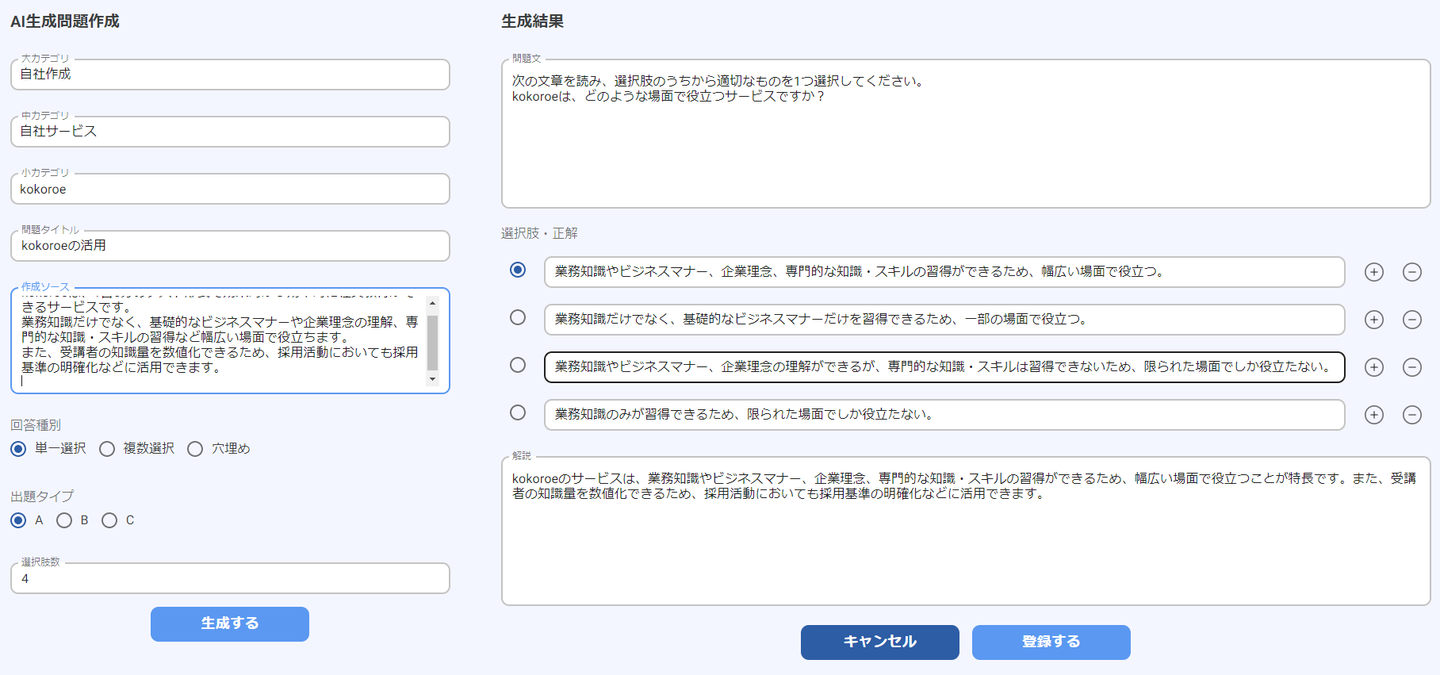Click the 選択肢数 input field
The height and width of the screenshot is (675, 1440).
230,579
